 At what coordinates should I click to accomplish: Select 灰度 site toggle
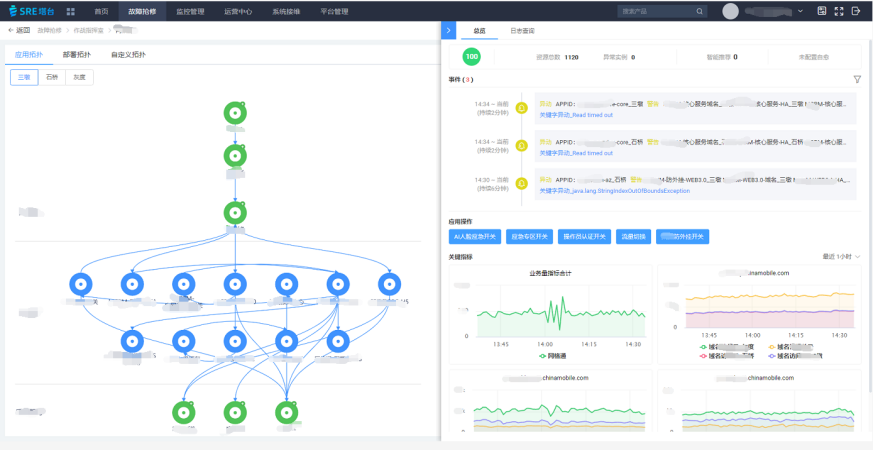pyautogui.click(x=80, y=77)
